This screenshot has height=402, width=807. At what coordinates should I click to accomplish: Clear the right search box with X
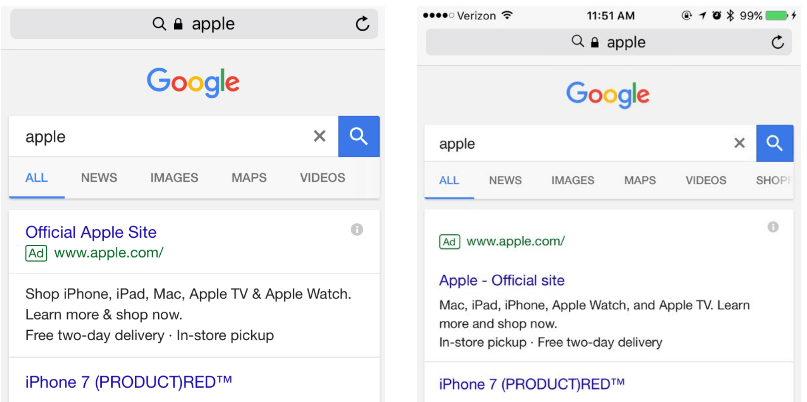tap(739, 143)
